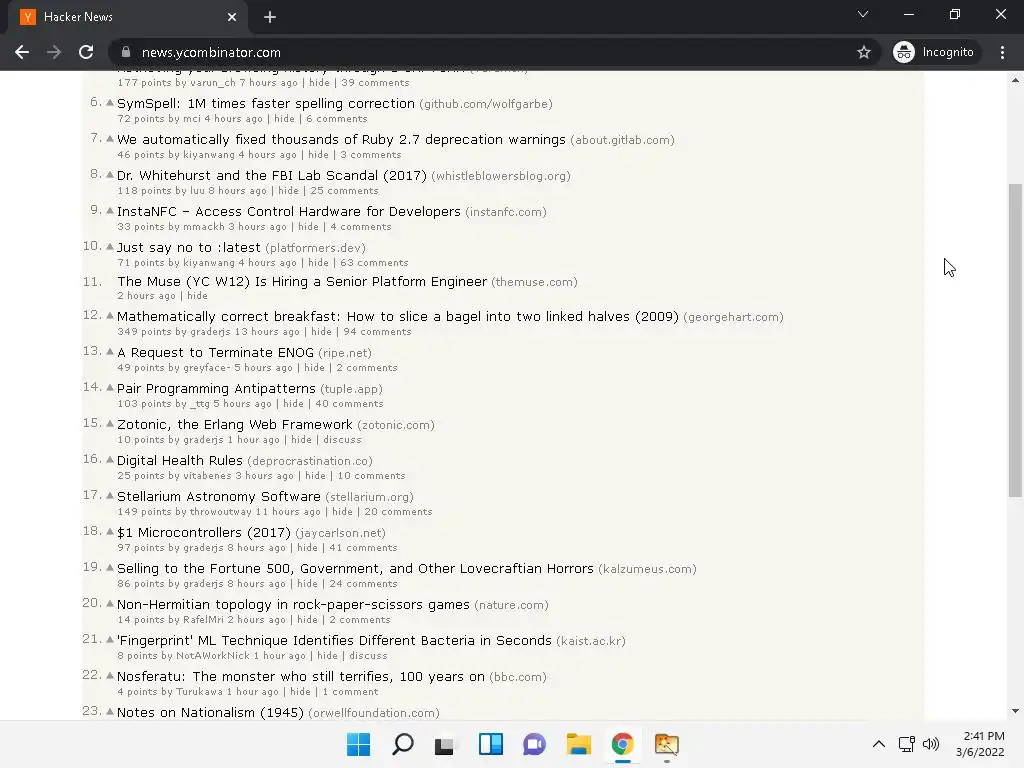Upvote the Fortune 500 Lovecraftian Horrors story
Image resolution: width=1024 pixels, height=768 pixels.
click(110, 568)
